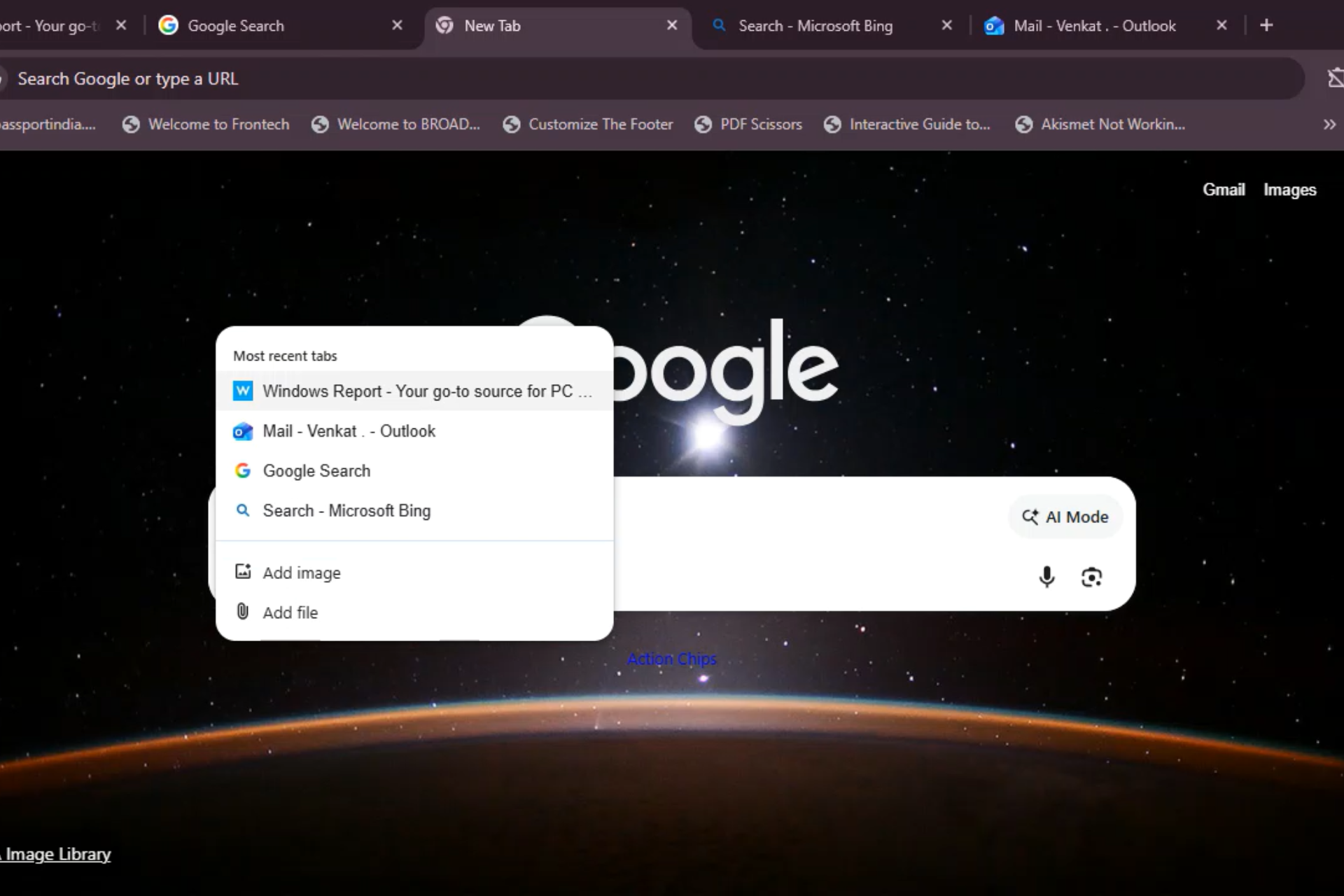Click the Google favicon on Google Search tab
The width and height of the screenshot is (1344, 896).
click(x=168, y=24)
